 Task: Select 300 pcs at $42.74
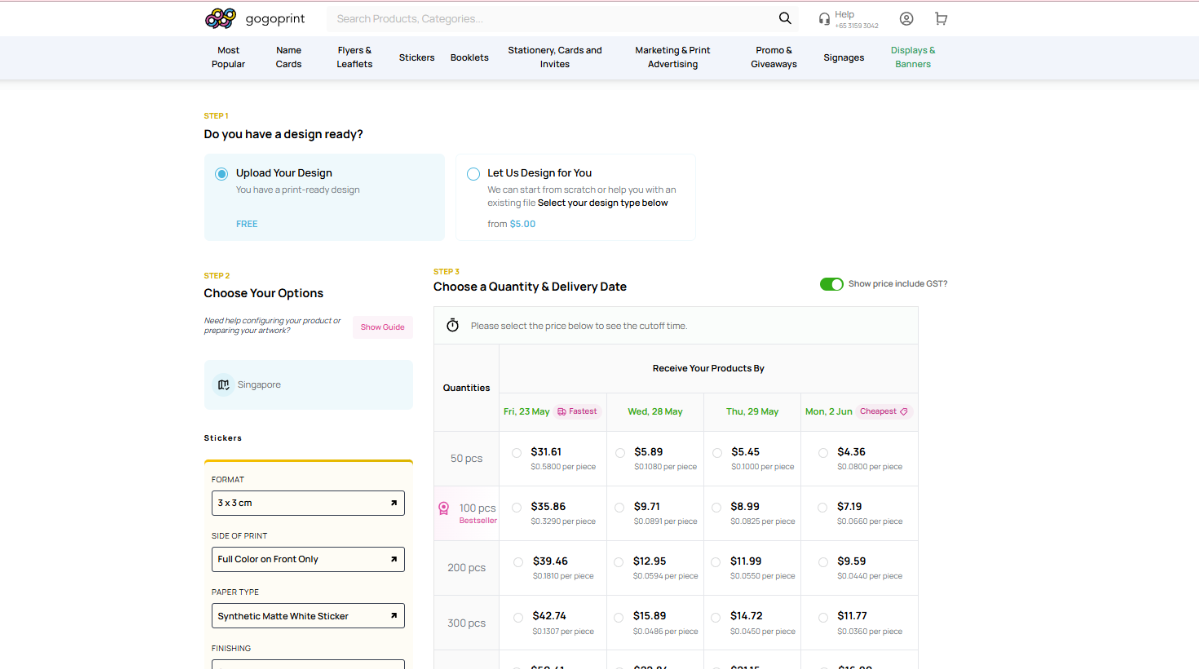[518, 617]
